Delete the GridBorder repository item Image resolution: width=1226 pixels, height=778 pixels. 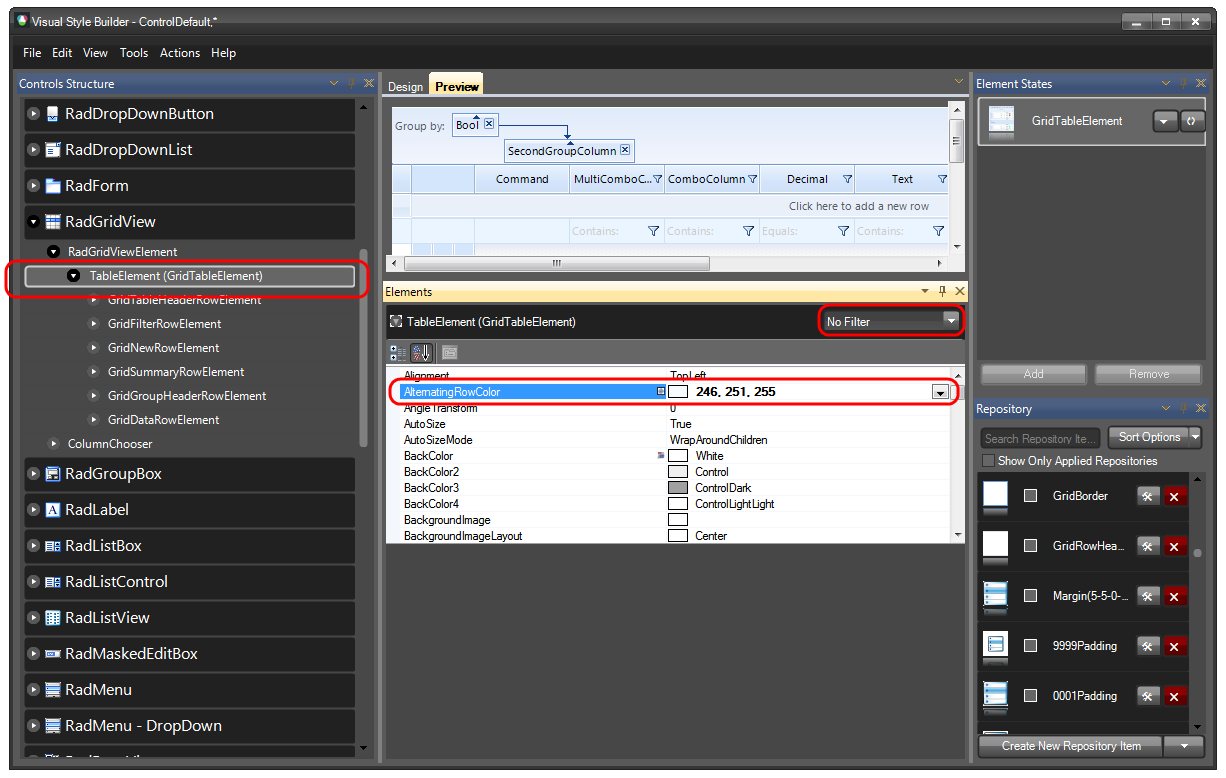[1174, 496]
